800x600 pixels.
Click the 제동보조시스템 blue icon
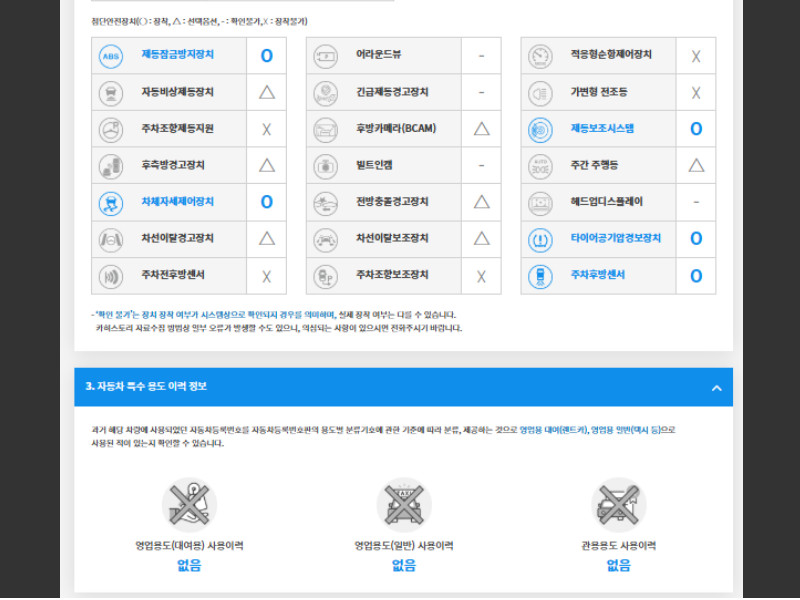click(x=540, y=130)
